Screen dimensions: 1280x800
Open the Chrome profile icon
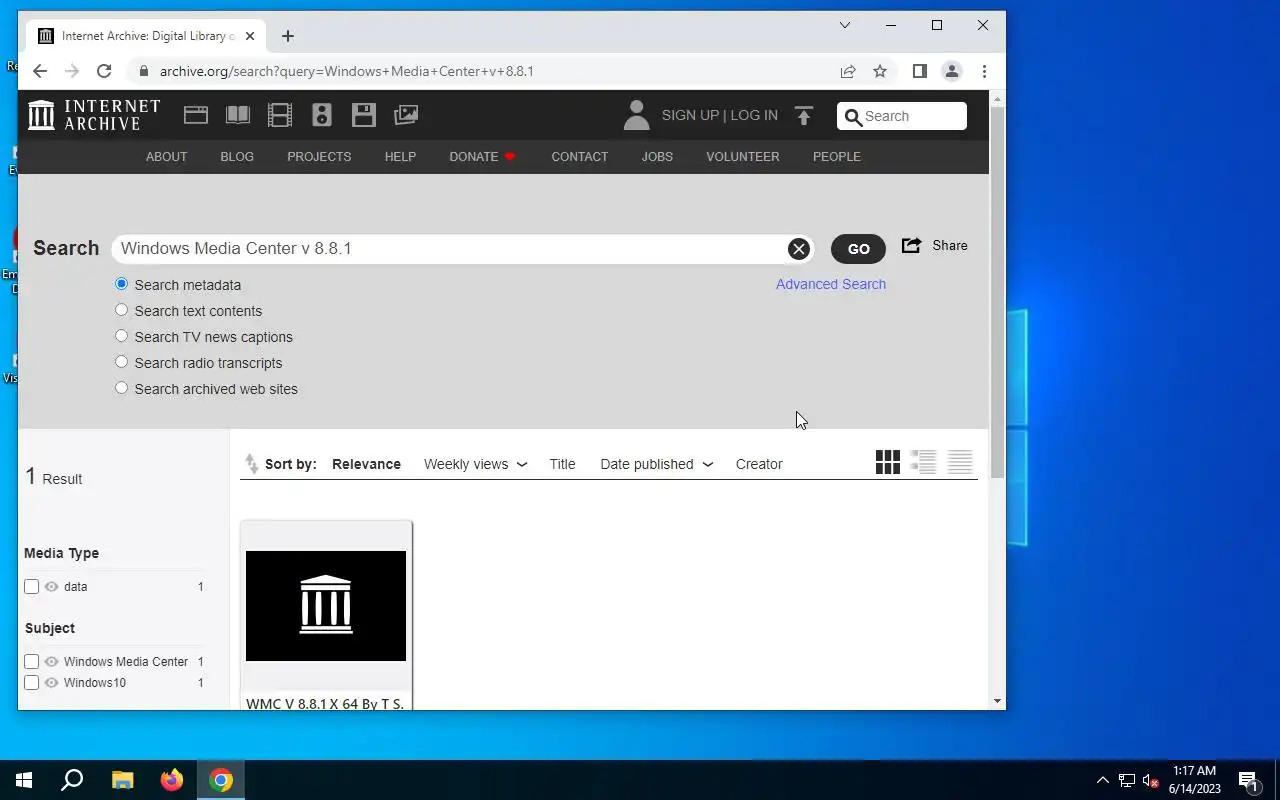coord(952,71)
